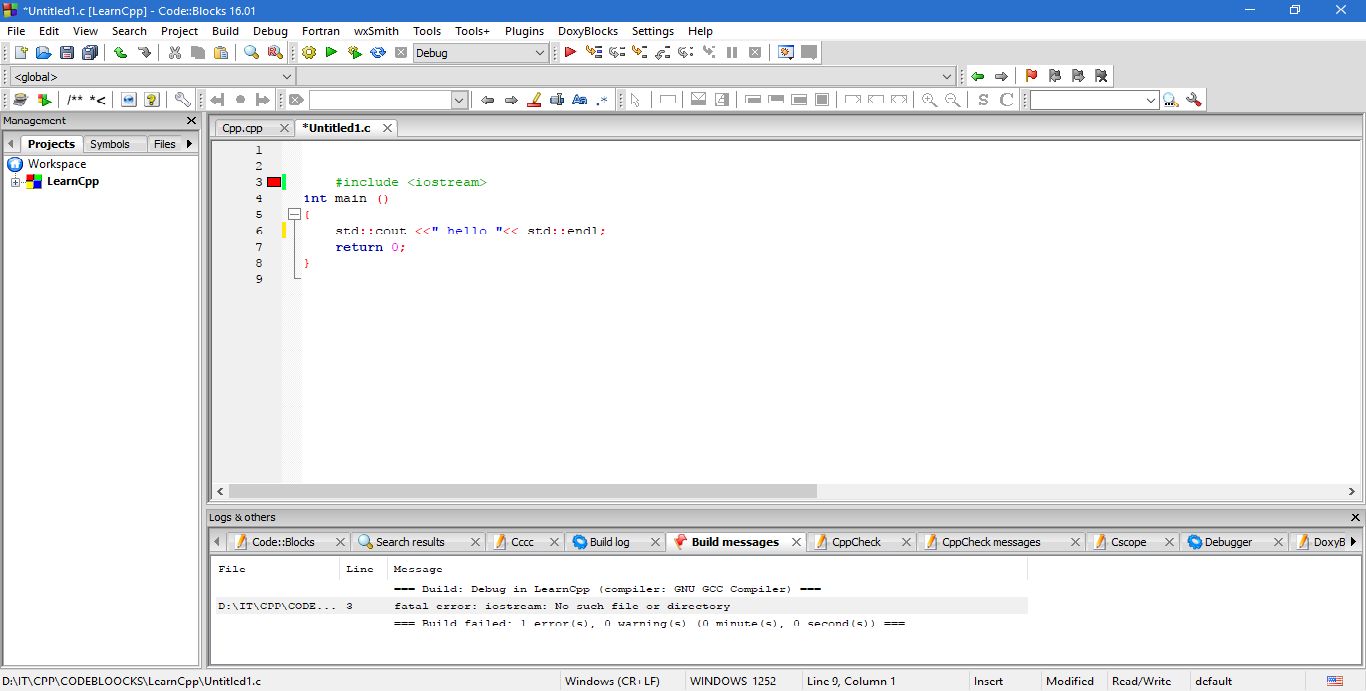Screen dimensions: 1366x691
Task: Close the Build messages tab
Action: click(797, 542)
